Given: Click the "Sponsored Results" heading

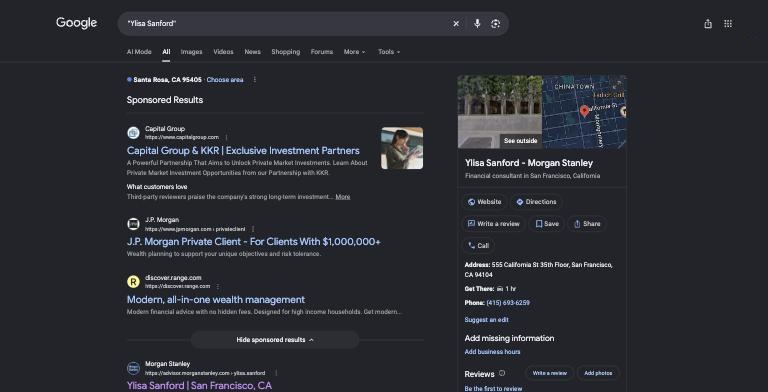Looking at the screenshot, I should click(x=165, y=100).
